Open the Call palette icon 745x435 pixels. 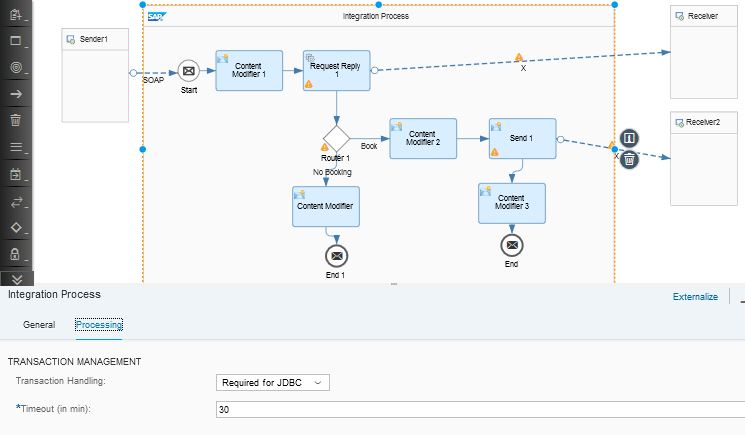click(x=16, y=174)
